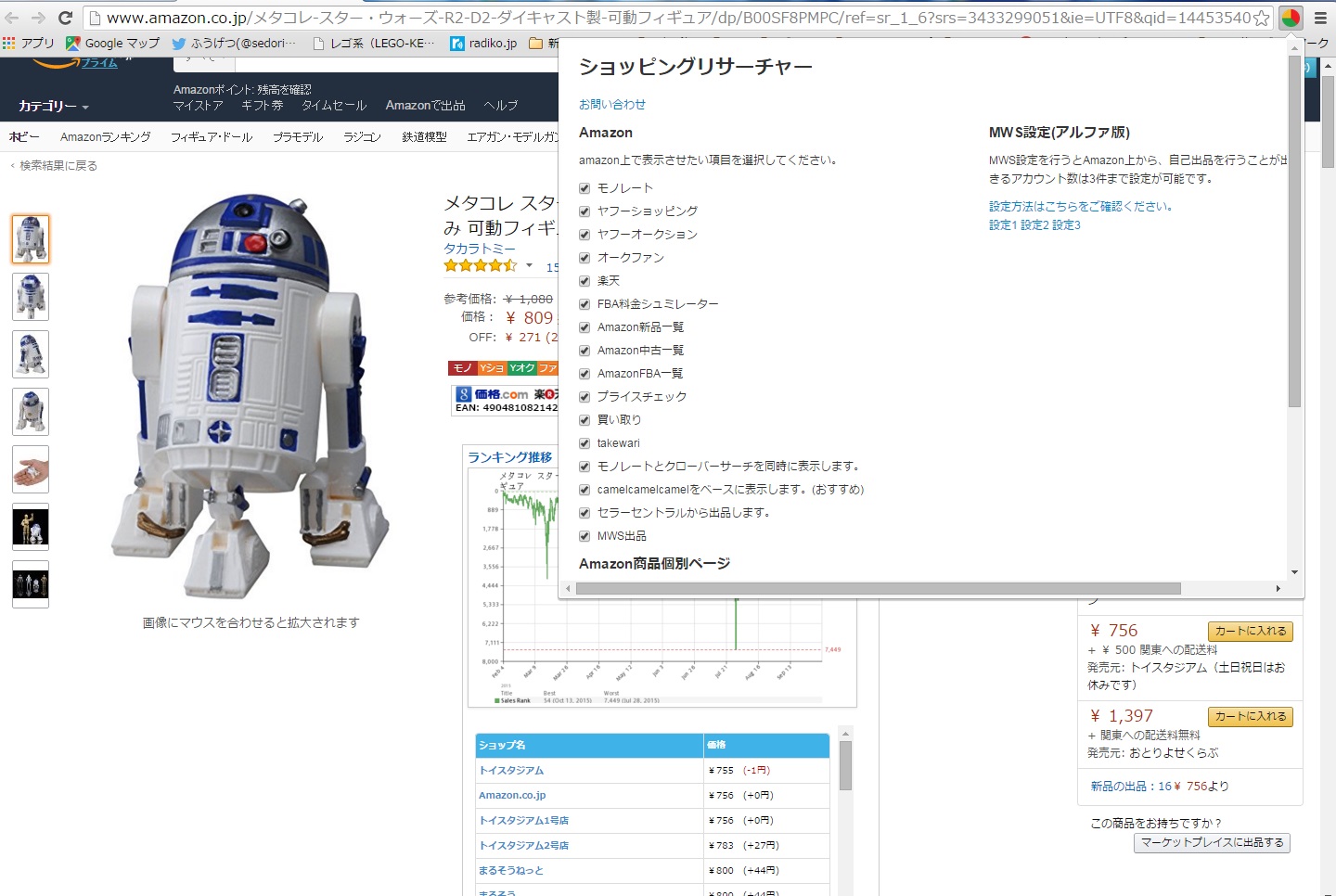
Task: Open Amazonで出品 nav item
Action: (x=425, y=106)
